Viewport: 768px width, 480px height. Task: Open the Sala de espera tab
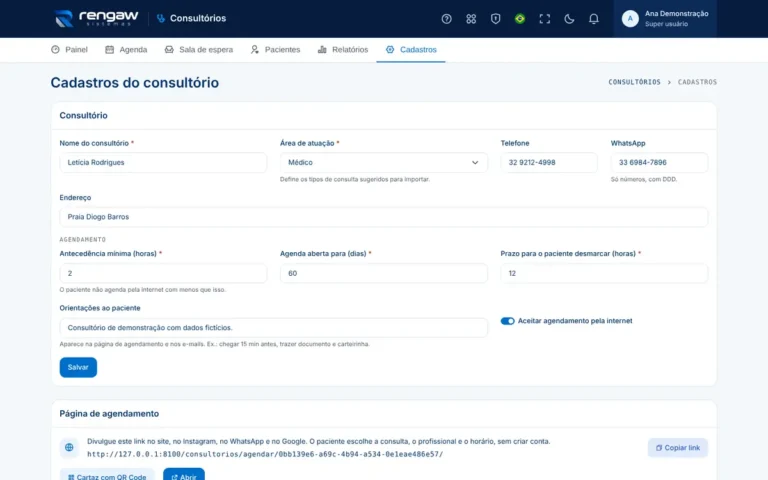point(198,49)
